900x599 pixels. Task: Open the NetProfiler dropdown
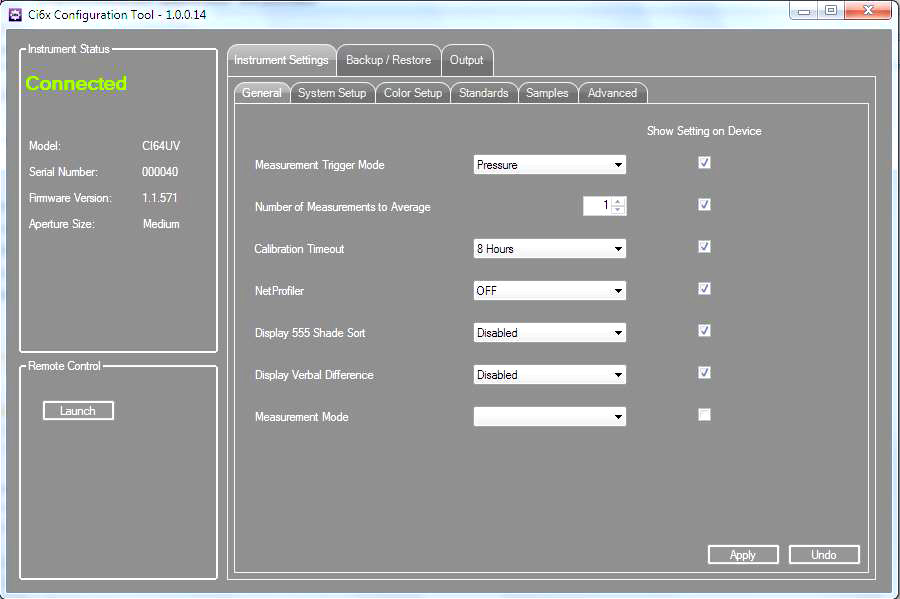(549, 290)
